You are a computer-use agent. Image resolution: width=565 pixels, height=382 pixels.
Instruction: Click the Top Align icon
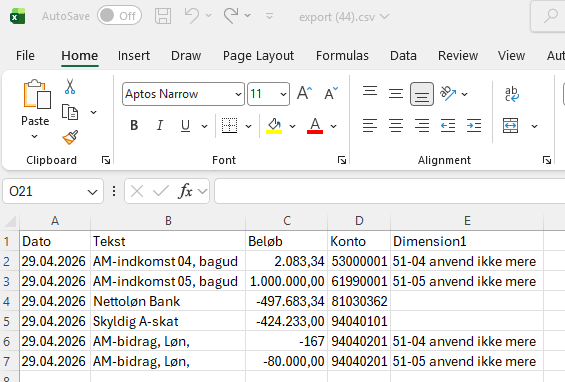pyautogui.click(x=370, y=91)
